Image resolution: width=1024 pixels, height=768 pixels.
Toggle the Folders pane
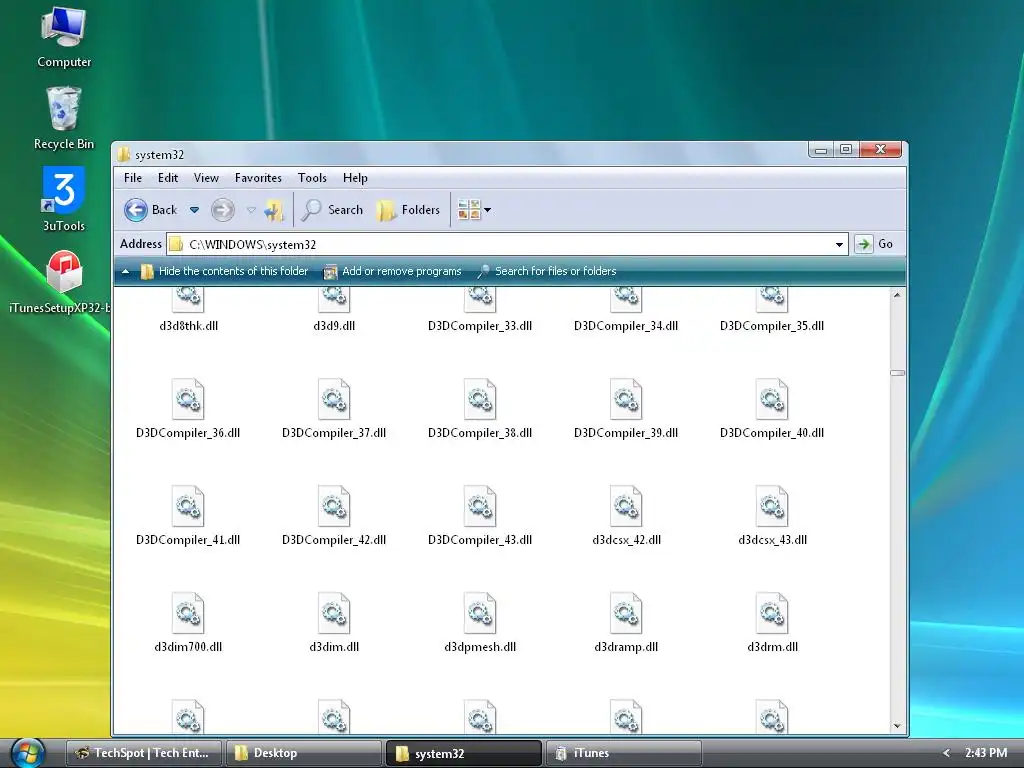pyautogui.click(x=409, y=210)
